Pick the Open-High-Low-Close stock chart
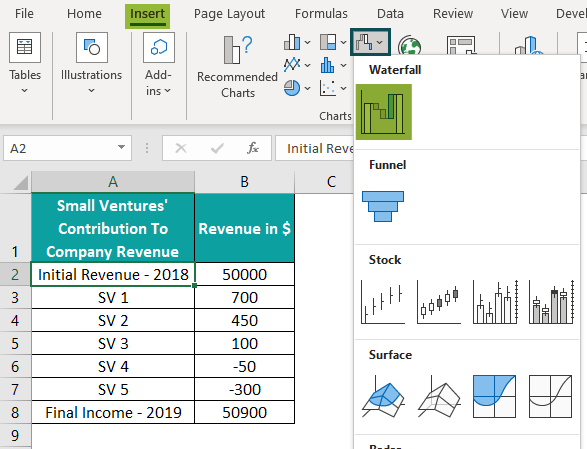587x449 pixels. tap(439, 302)
